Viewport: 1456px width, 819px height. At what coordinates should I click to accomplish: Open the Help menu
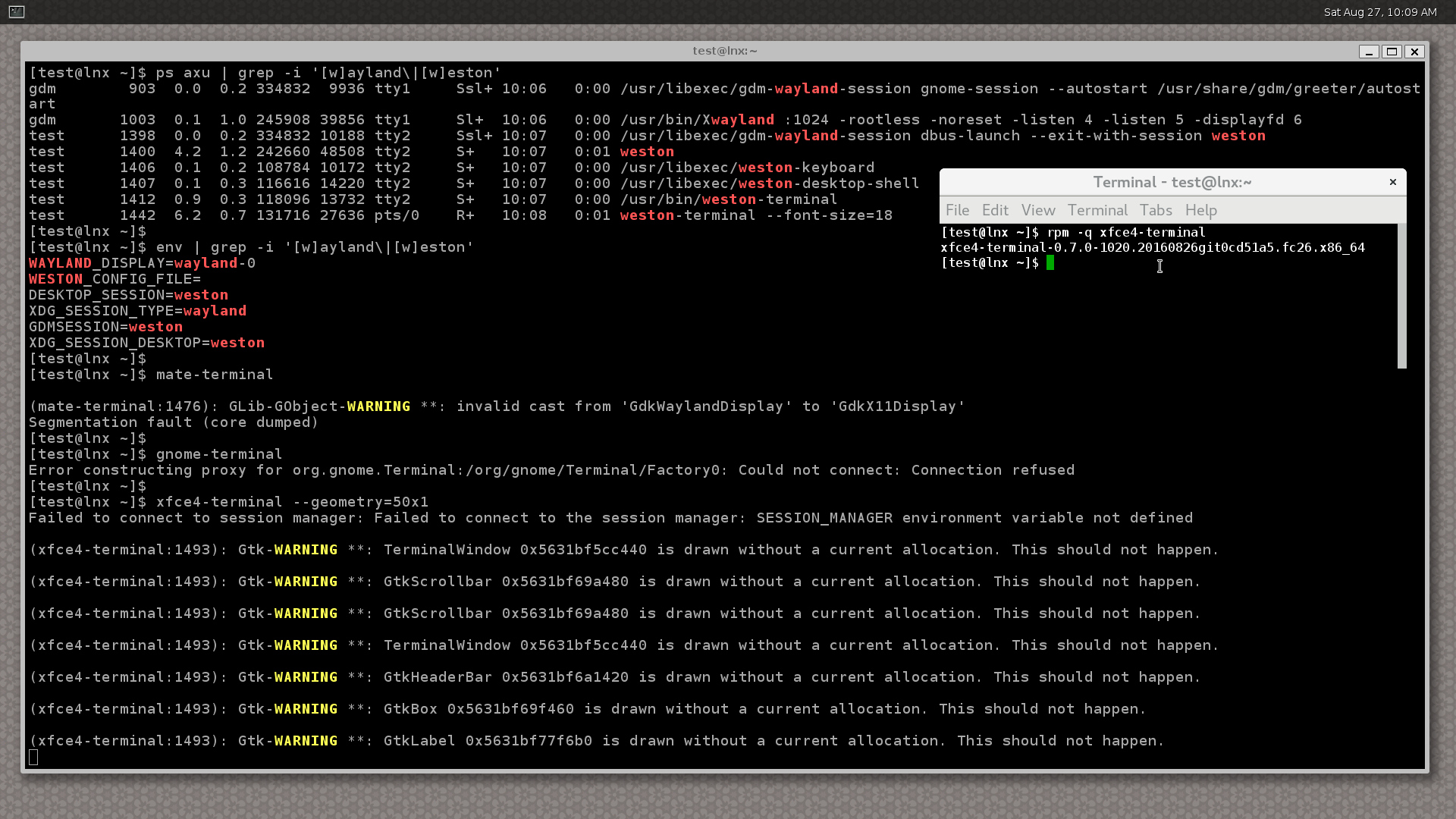pyautogui.click(x=1200, y=210)
